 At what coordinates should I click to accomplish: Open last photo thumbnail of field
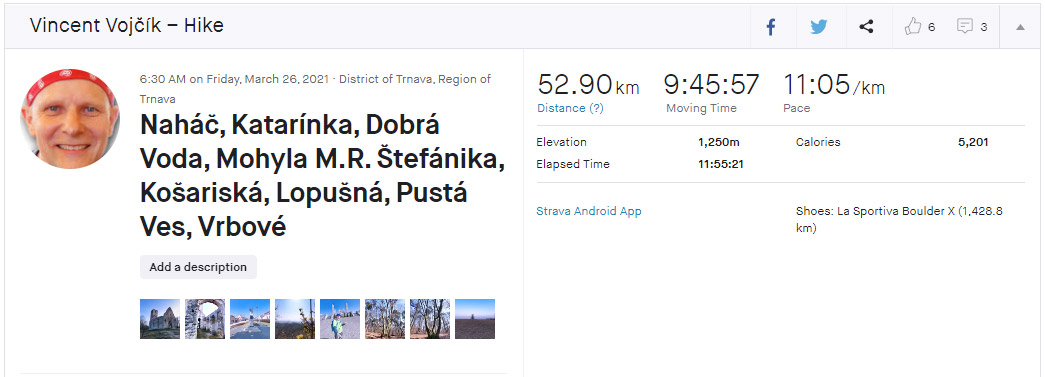[x=475, y=319]
